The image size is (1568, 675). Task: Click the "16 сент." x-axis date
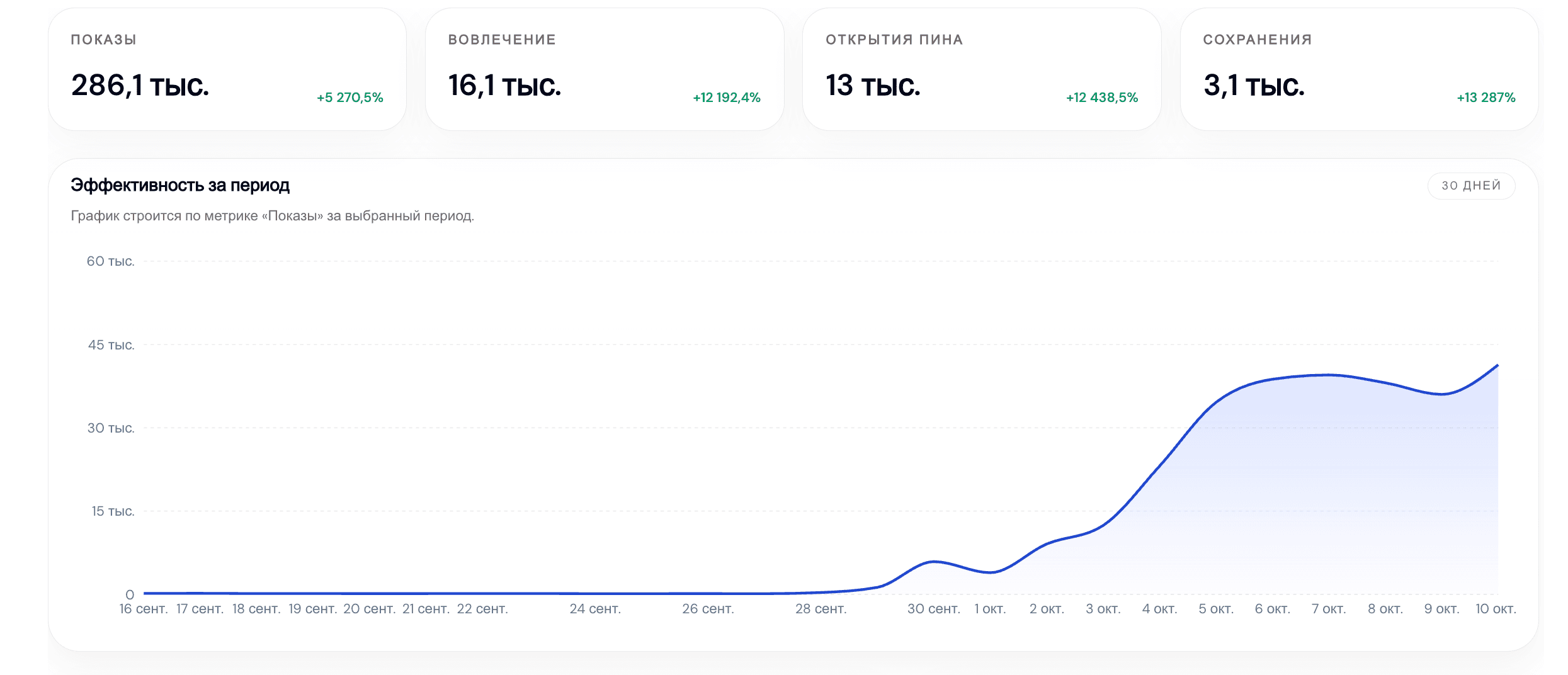(x=144, y=609)
